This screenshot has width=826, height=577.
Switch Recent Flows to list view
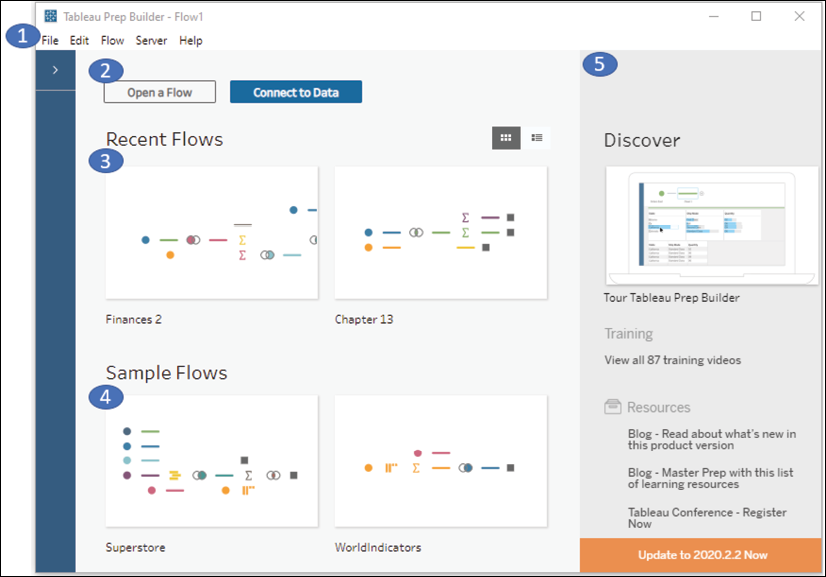click(536, 138)
